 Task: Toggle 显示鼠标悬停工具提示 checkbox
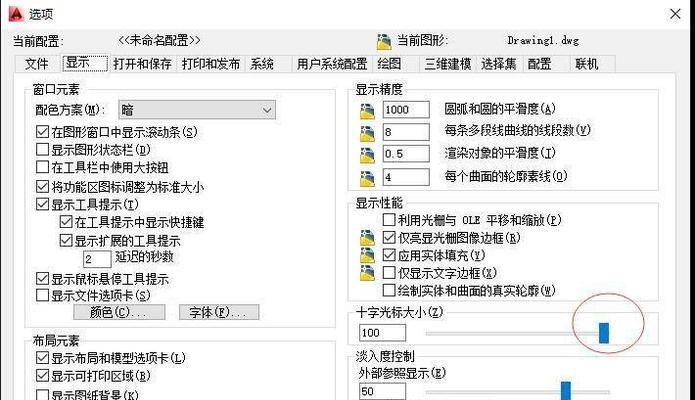pyautogui.click(x=42, y=279)
